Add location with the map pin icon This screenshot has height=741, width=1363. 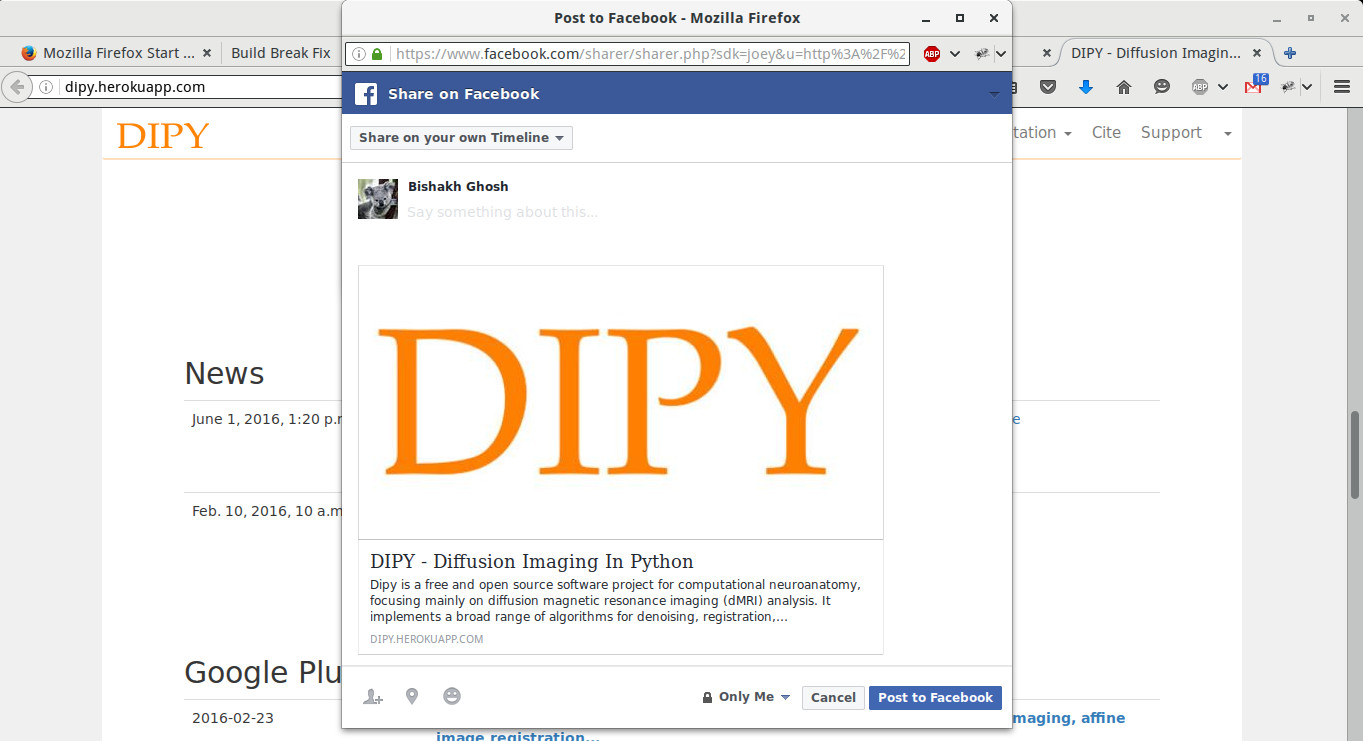[x=412, y=697]
